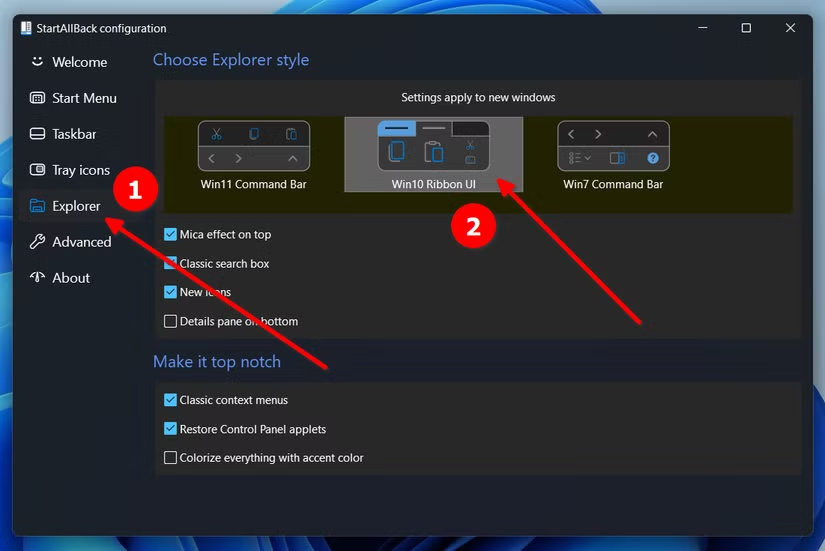The height and width of the screenshot is (551, 825).
Task: Choose the Win11 Command Bar style
Action: point(254,155)
